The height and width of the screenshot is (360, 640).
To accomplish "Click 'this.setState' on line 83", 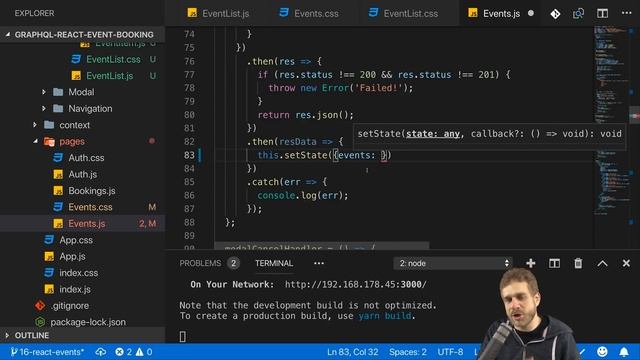I will (292, 155).
